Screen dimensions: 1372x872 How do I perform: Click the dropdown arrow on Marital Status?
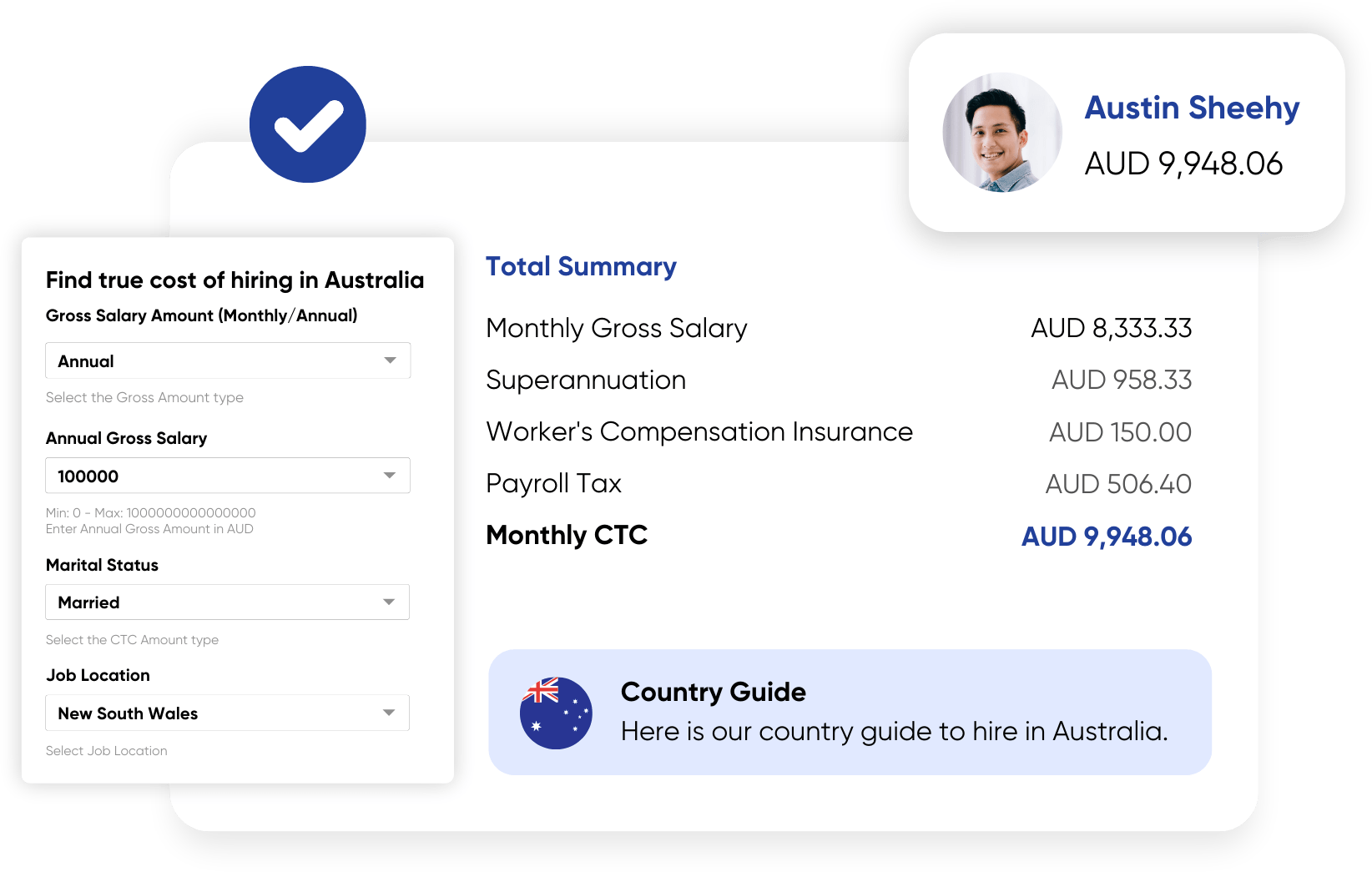tap(390, 602)
